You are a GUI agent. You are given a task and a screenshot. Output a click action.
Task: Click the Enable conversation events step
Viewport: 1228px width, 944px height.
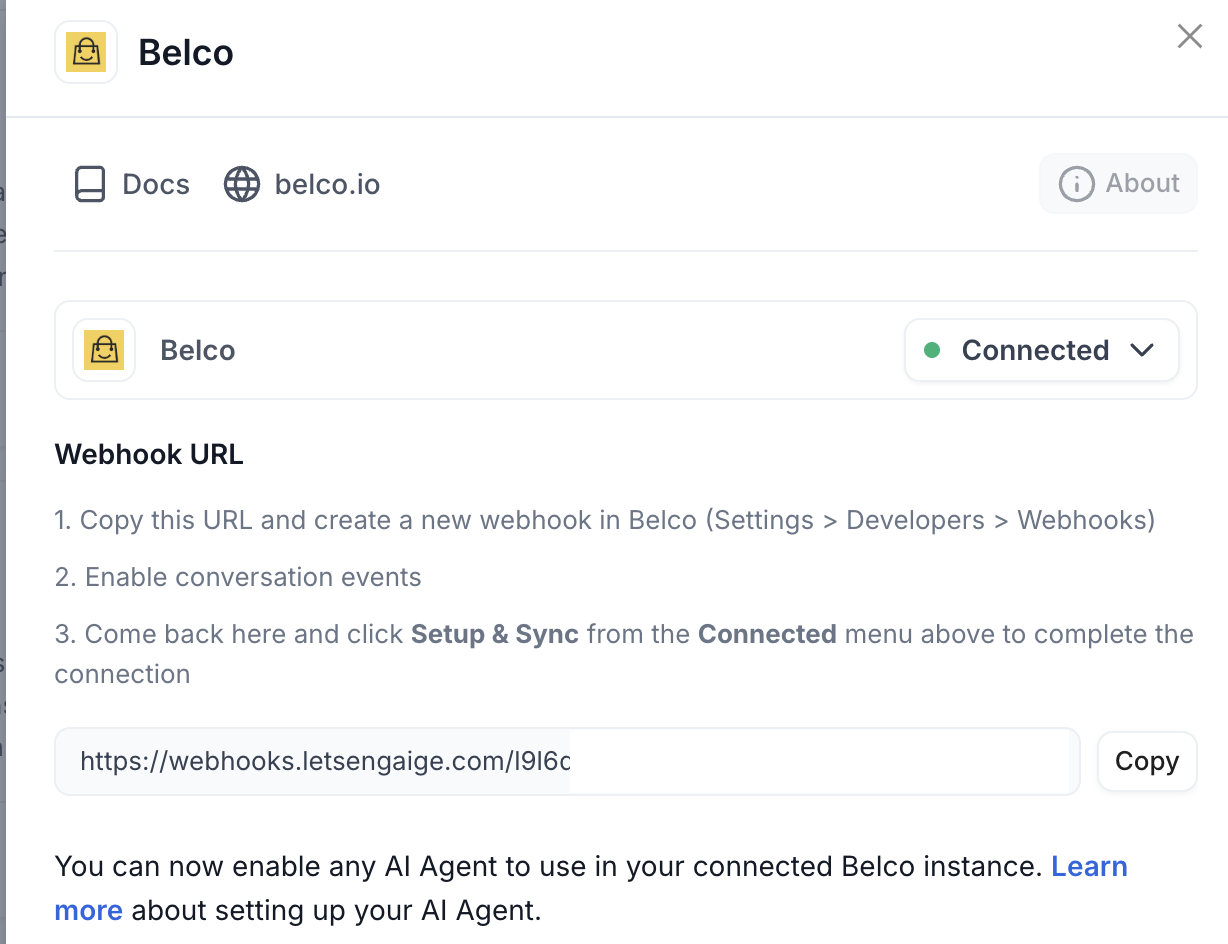pyautogui.click(x=238, y=577)
